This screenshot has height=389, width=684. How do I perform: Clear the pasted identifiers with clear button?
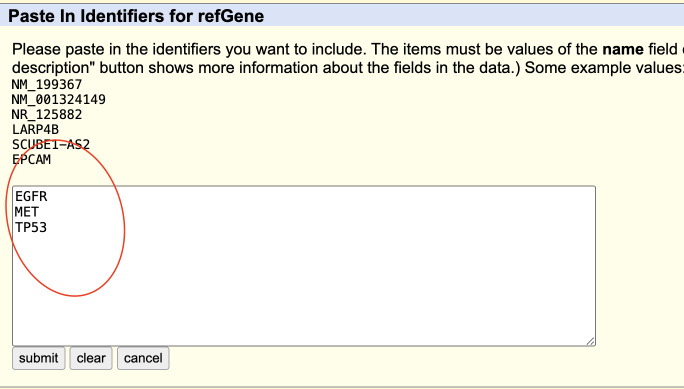pyautogui.click(x=91, y=358)
